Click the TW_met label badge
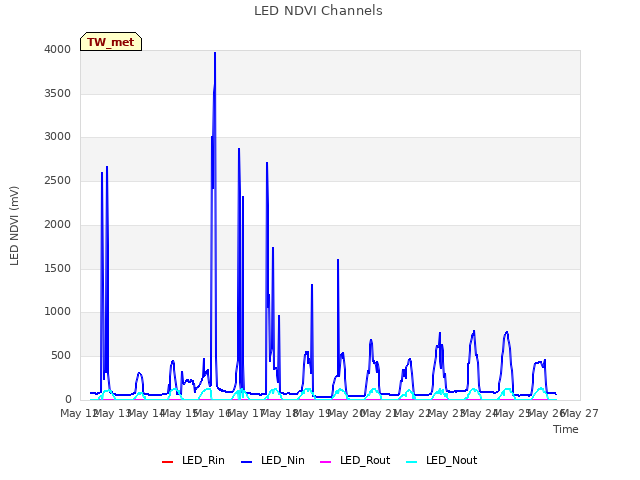Viewport: 640px width, 480px height. click(111, 42)
